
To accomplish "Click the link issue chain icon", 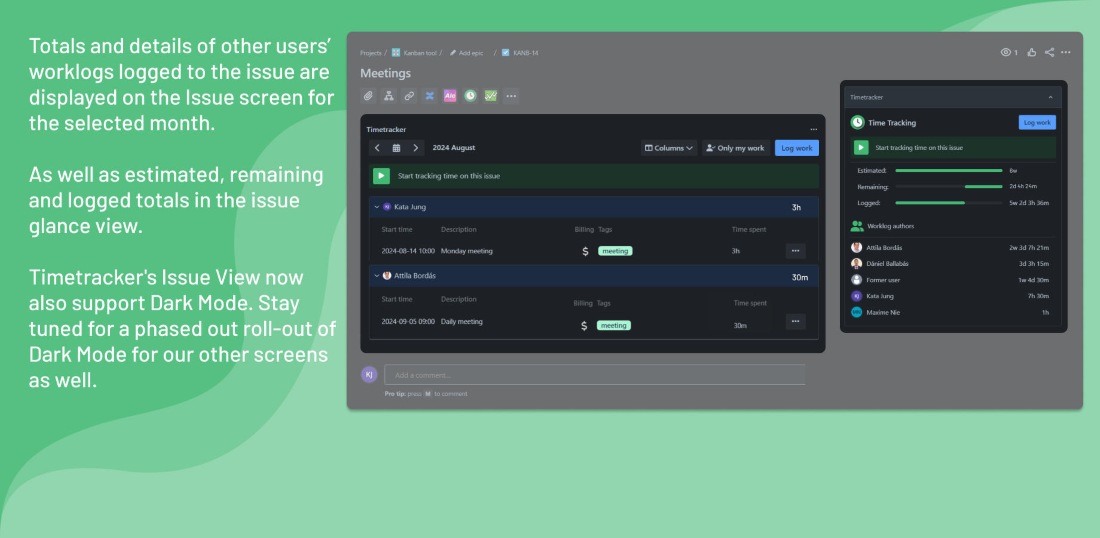I will [409, 96].
